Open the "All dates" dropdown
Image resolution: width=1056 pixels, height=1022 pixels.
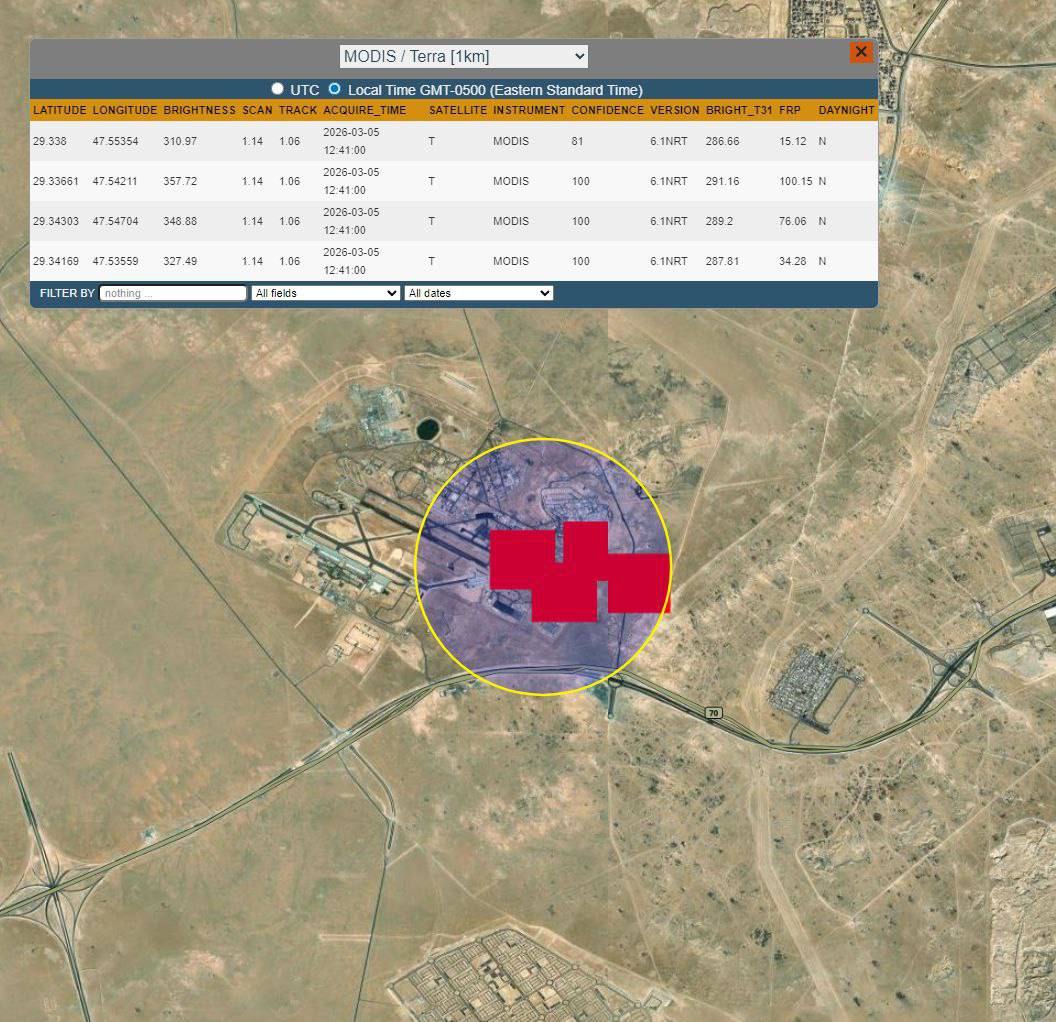pyautogui.click(x=476, y=293)
